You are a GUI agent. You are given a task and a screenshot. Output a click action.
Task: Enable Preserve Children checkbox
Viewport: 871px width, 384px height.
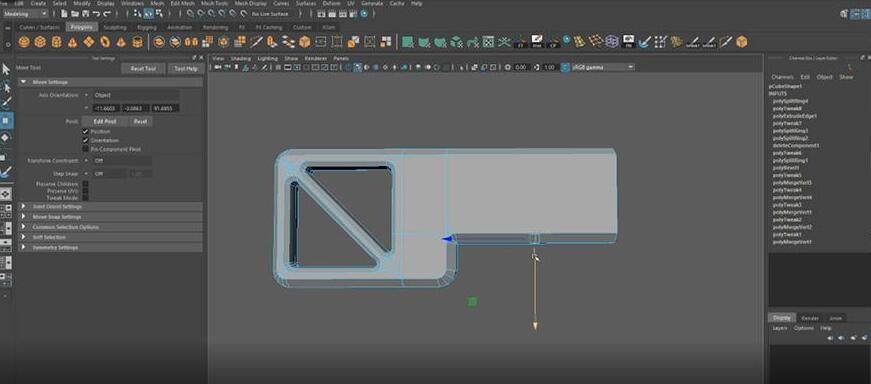pos(85,183)
